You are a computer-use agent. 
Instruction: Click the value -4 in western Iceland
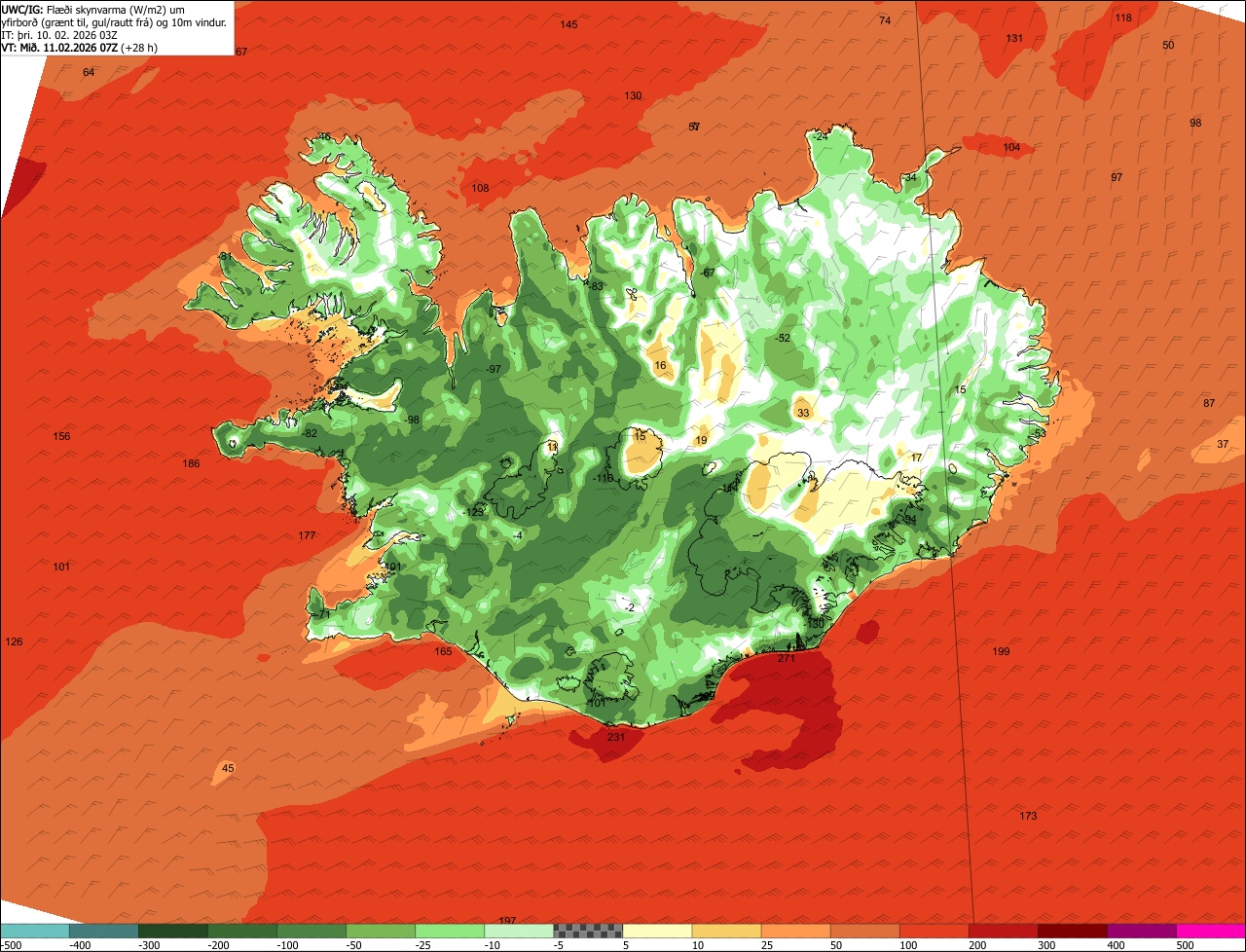tap(518, 535)
